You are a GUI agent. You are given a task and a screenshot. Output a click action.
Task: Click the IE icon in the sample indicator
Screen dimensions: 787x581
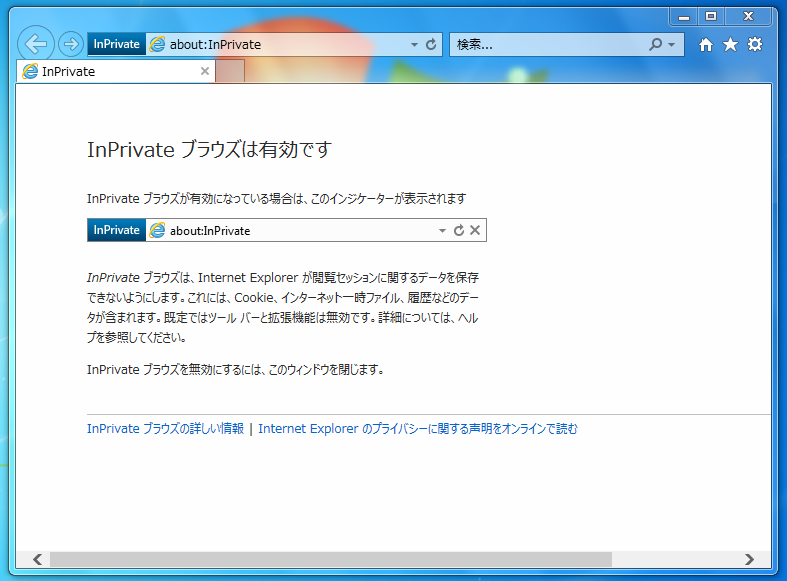click(x=157, y=230)
